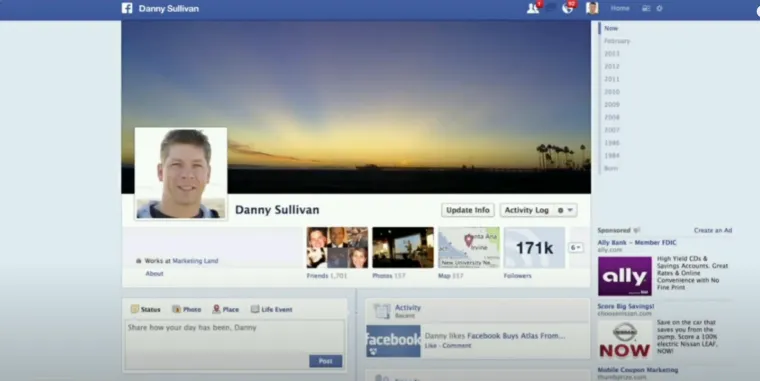Viewport: 760px width, 381px height.
Task: Click the Nissan NOW ad image
Action: [625, 340]
